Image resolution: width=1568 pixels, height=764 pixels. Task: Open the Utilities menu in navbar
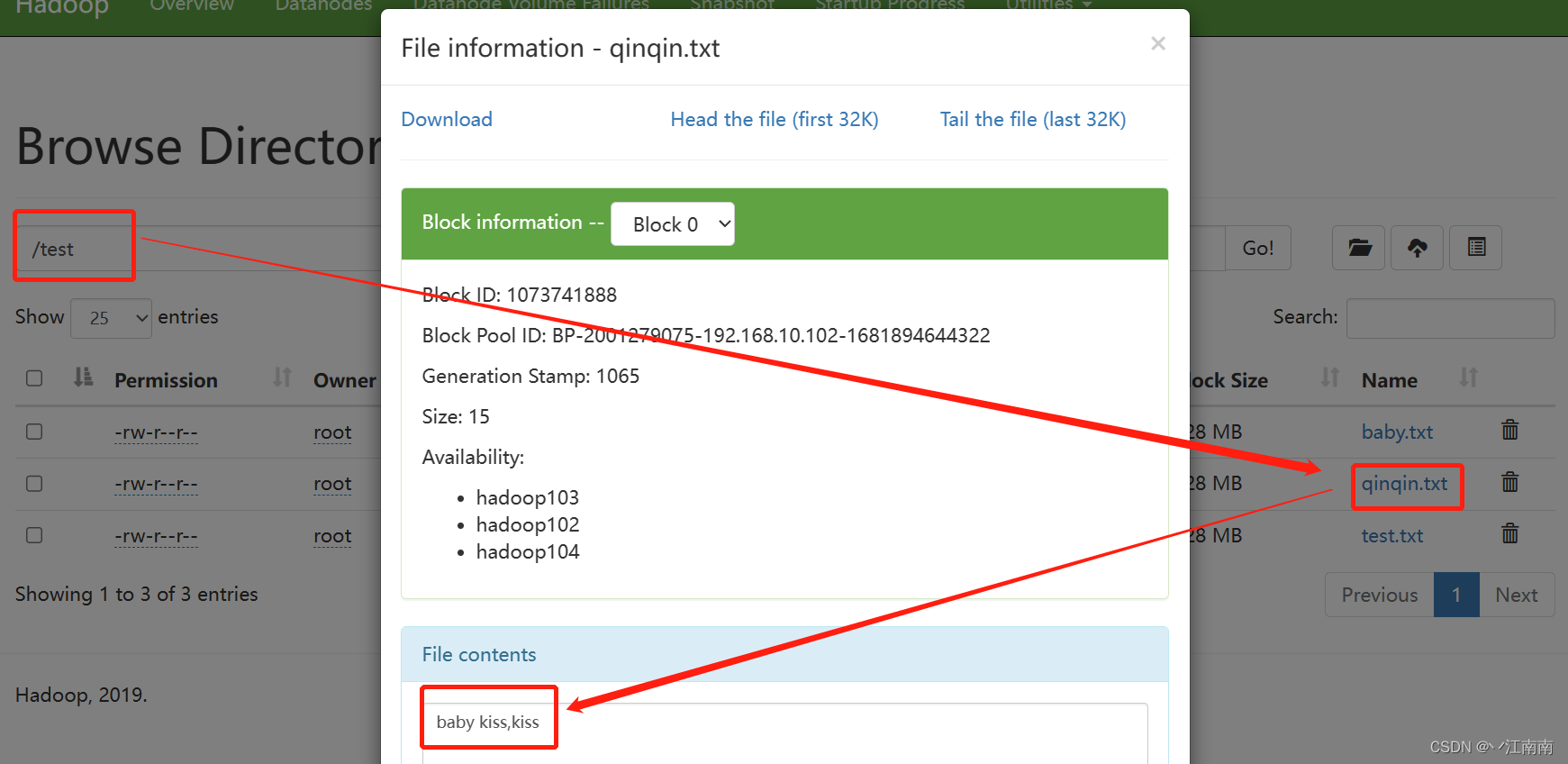coord(1047,5)
